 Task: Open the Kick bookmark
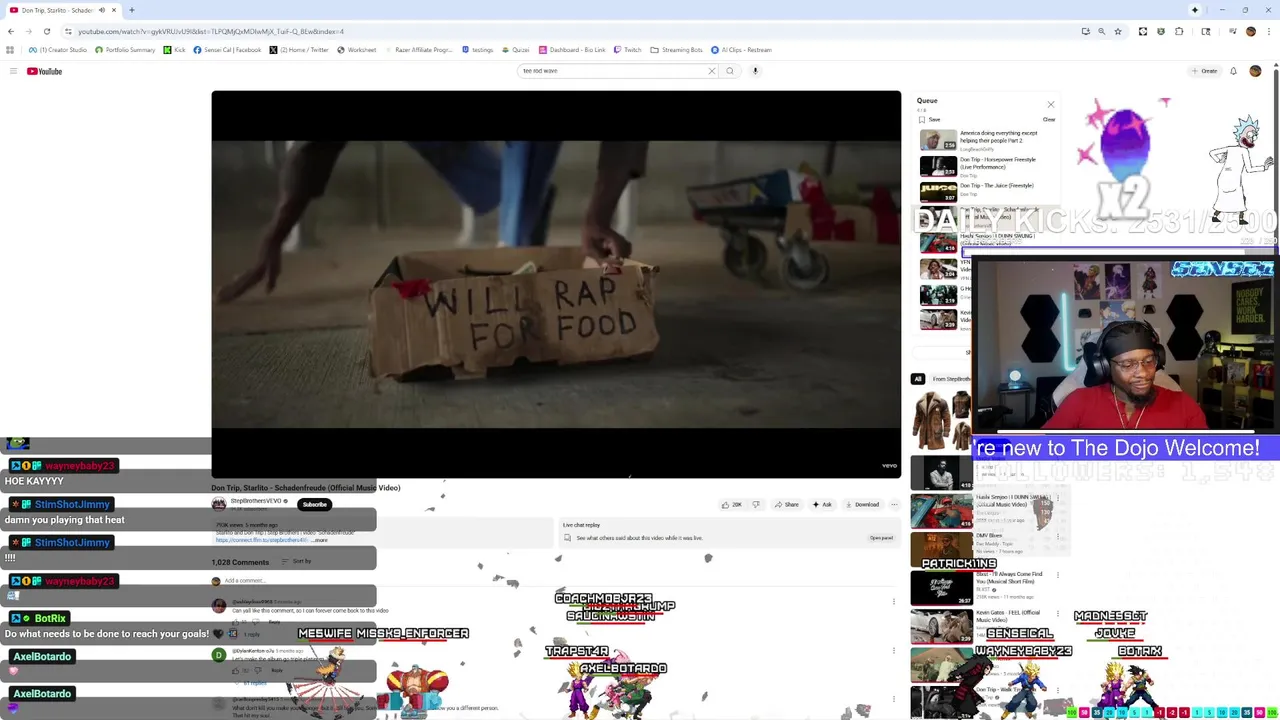(175, 50)
